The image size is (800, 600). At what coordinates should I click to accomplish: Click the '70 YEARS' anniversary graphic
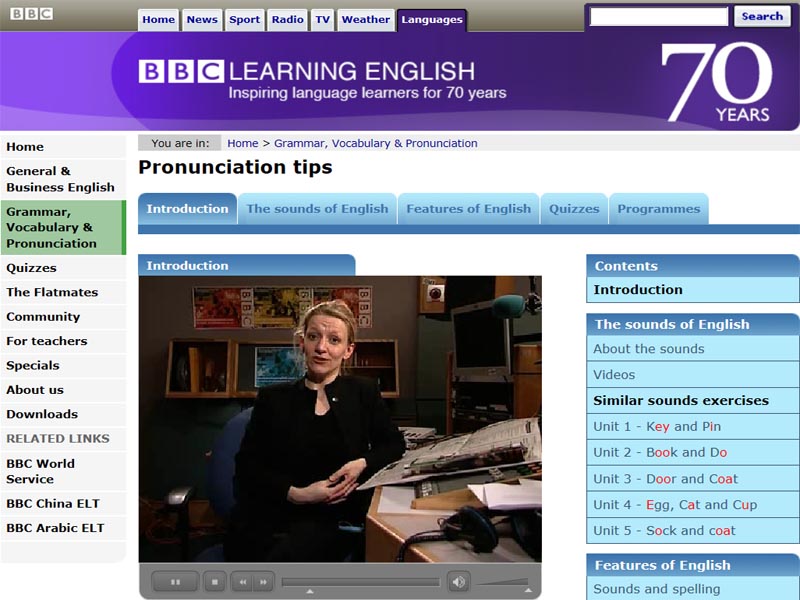point(718,83)
